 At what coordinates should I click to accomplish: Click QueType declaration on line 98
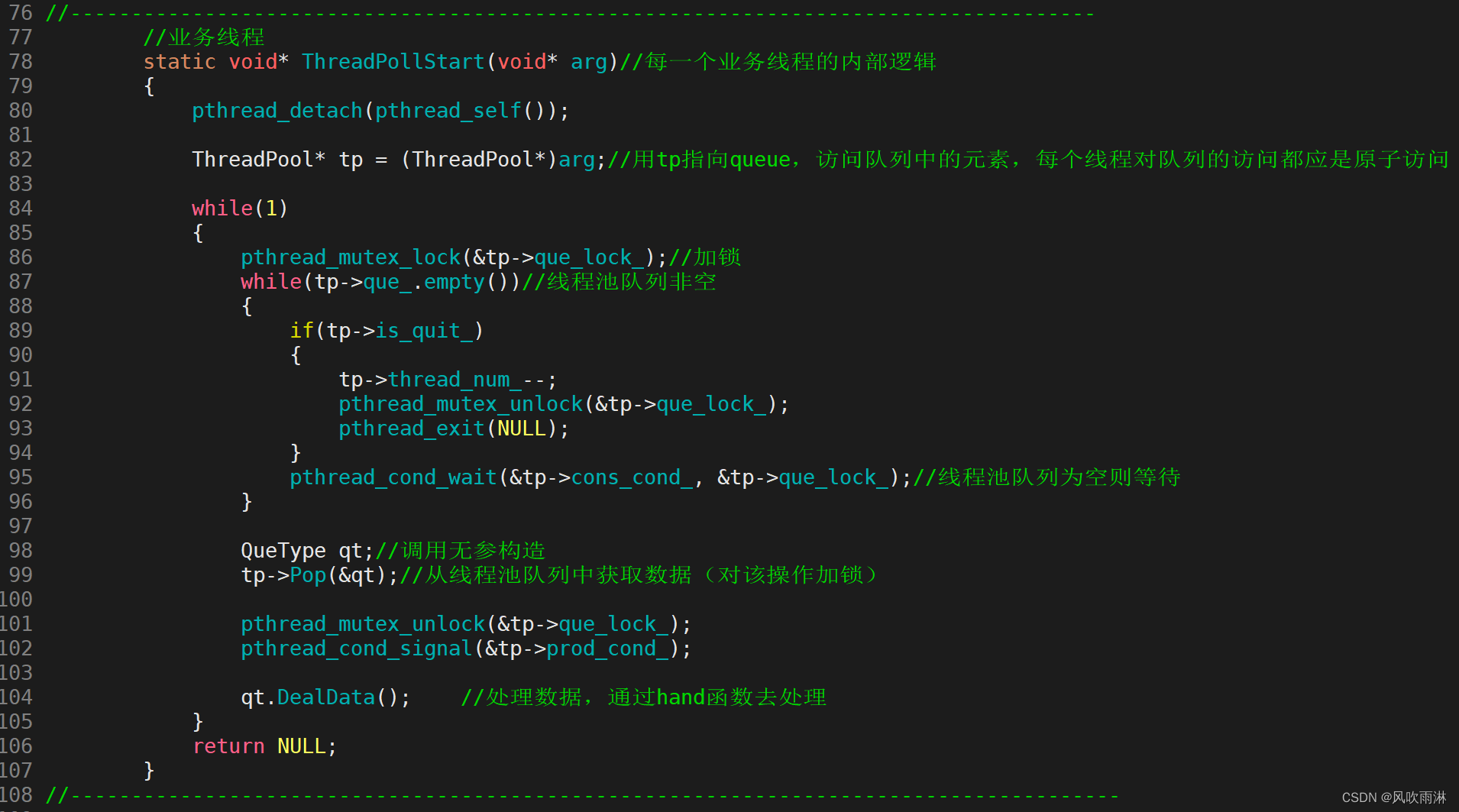point(308,551)
